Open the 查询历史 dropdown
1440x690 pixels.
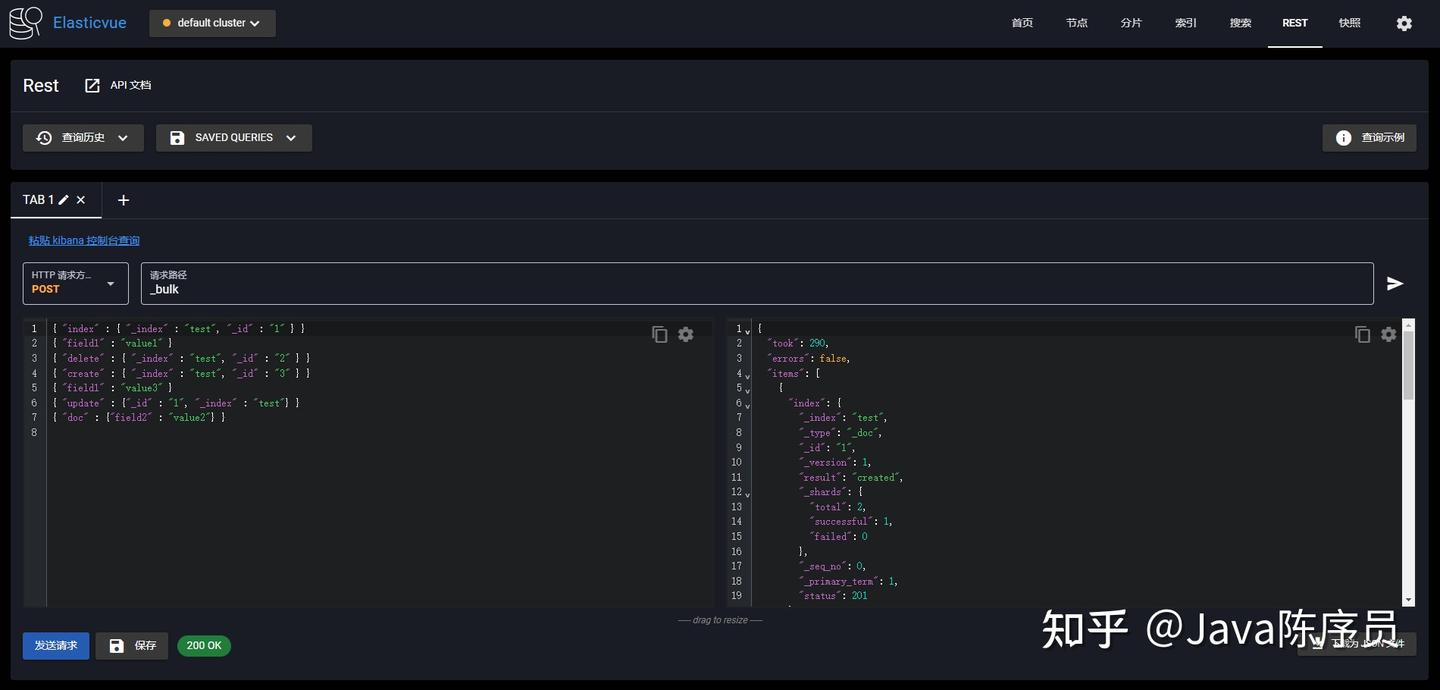click(83, 137)
